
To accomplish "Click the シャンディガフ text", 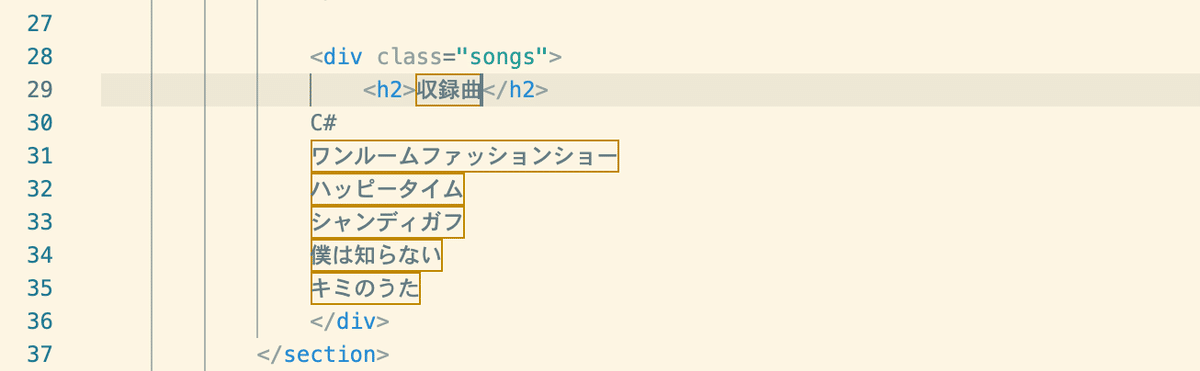I will (x=388, y=222).
